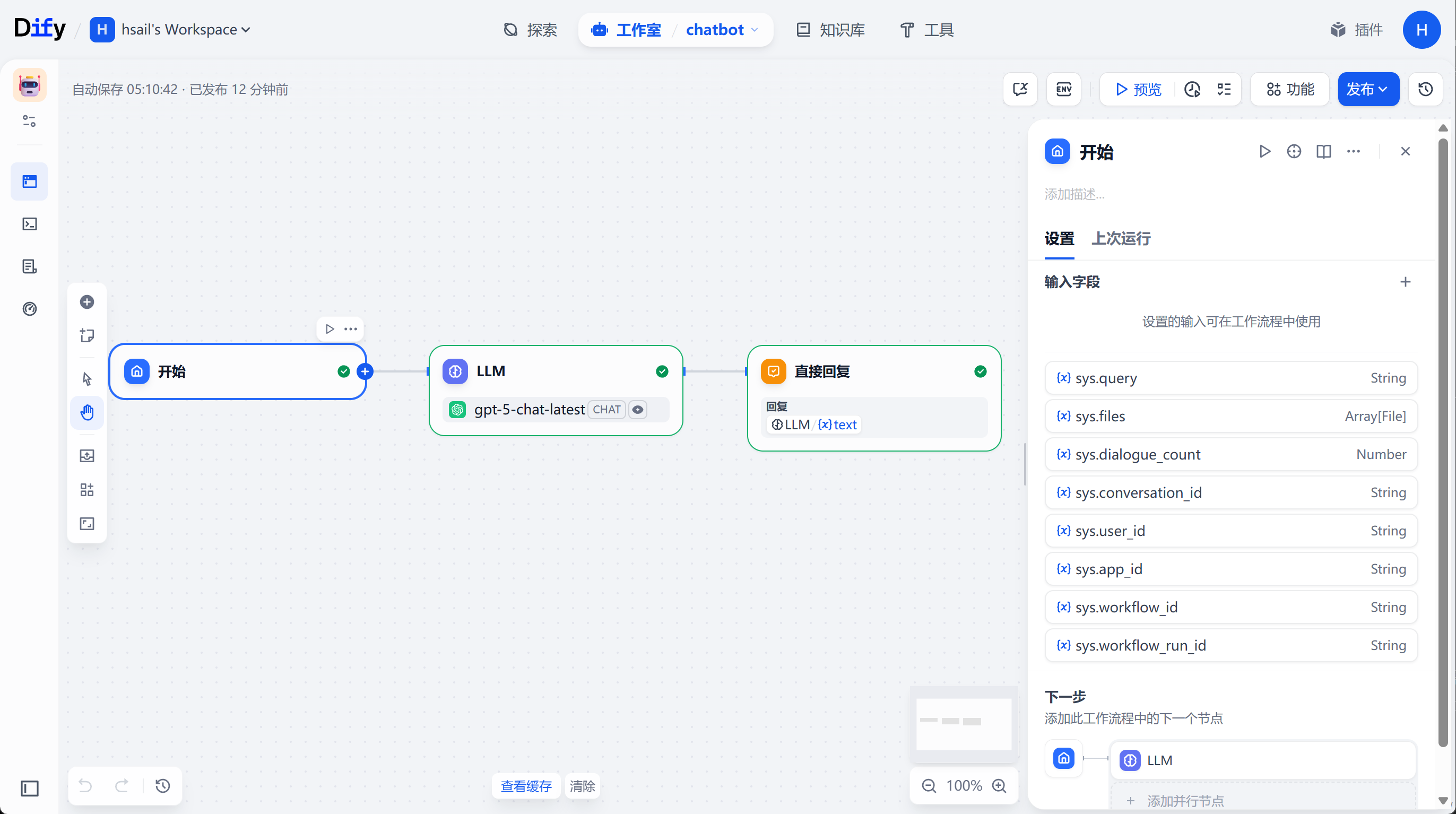Select hand pan mode tool
Viewport: 1456px width, 814px height.
coord(87,413)
